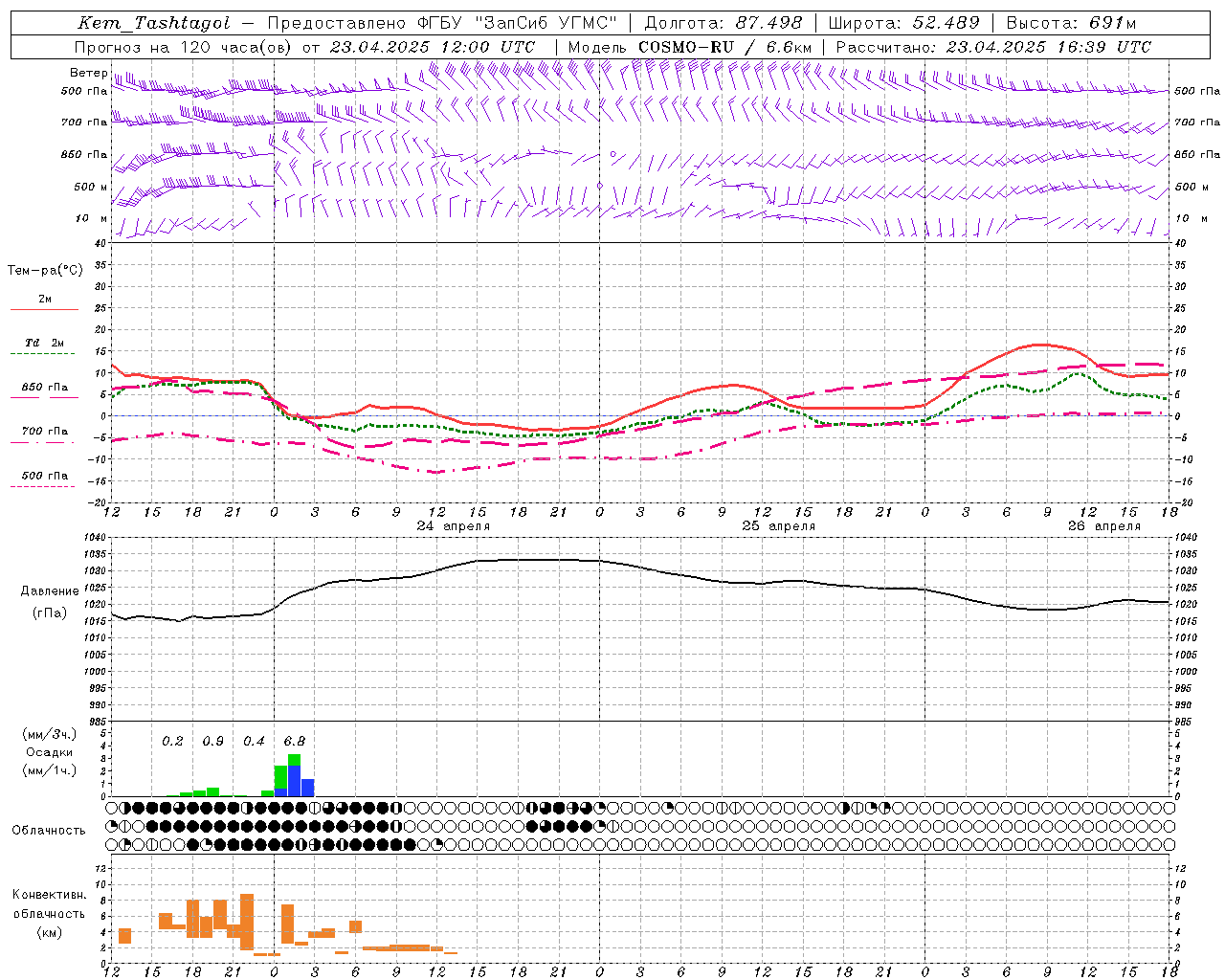Click the 'Широта: 52.489' latitude value
The image size is (1225, 980).
pyautogui.click(x=904, y=23)
